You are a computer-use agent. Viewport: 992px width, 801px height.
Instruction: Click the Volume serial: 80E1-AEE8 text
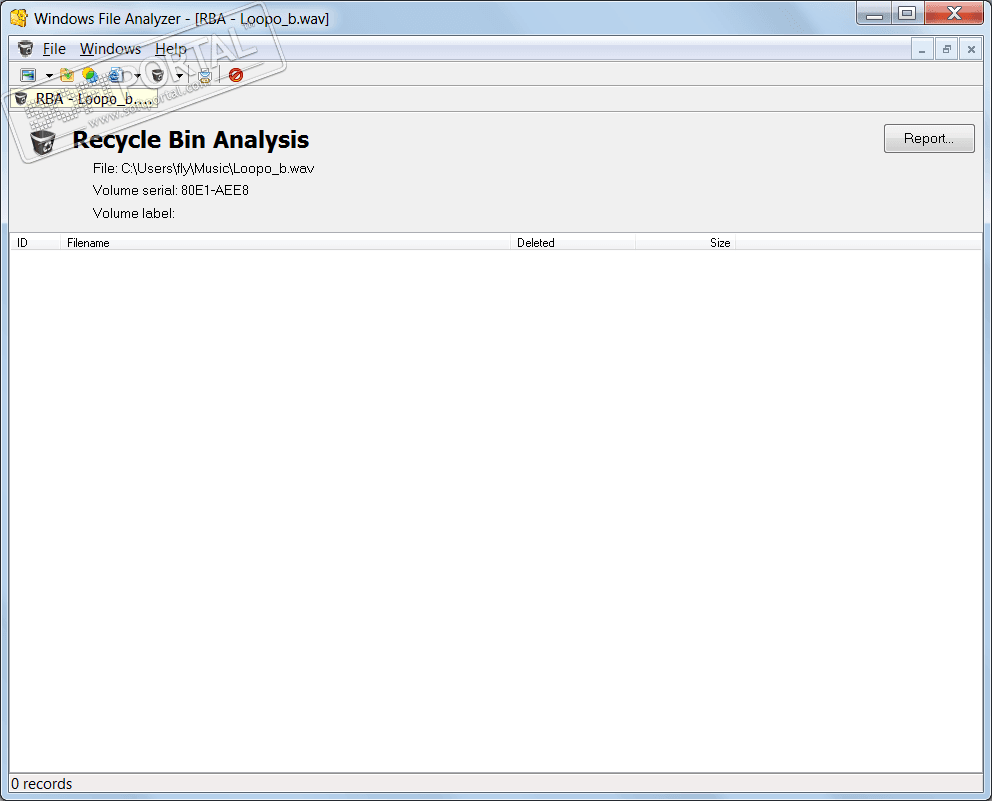click(170, 190)
